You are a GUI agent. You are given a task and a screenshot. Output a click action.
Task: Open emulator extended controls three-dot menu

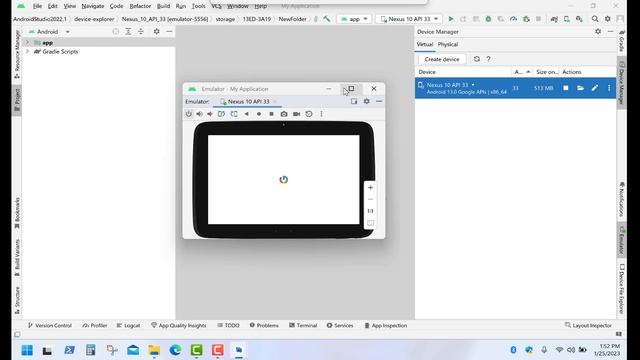point(321,114)
